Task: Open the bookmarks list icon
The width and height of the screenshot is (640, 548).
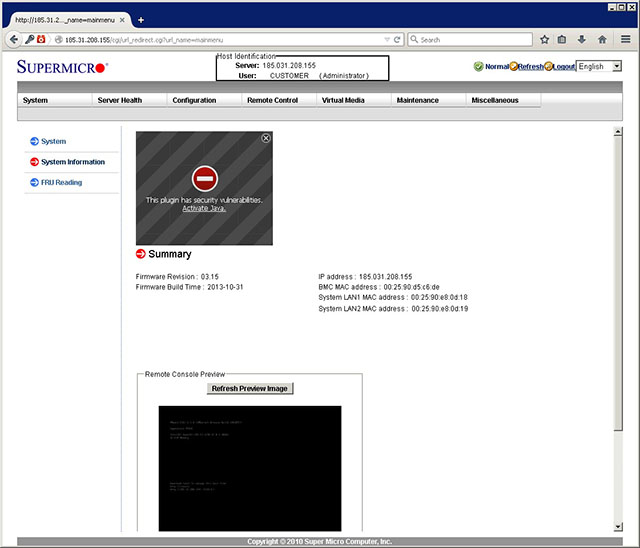Action: click(x=562, y=40)
